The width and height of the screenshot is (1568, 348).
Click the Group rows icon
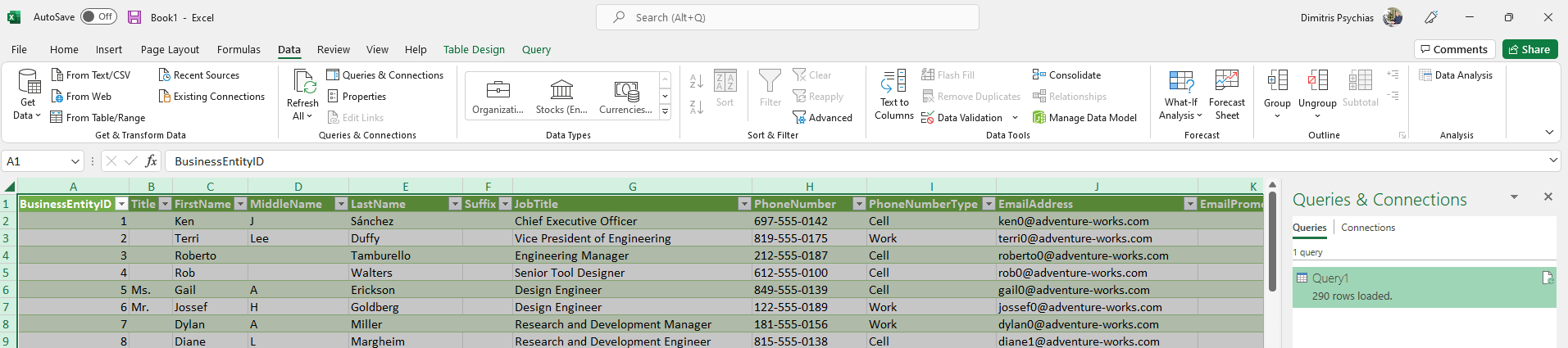point(1277,81)
